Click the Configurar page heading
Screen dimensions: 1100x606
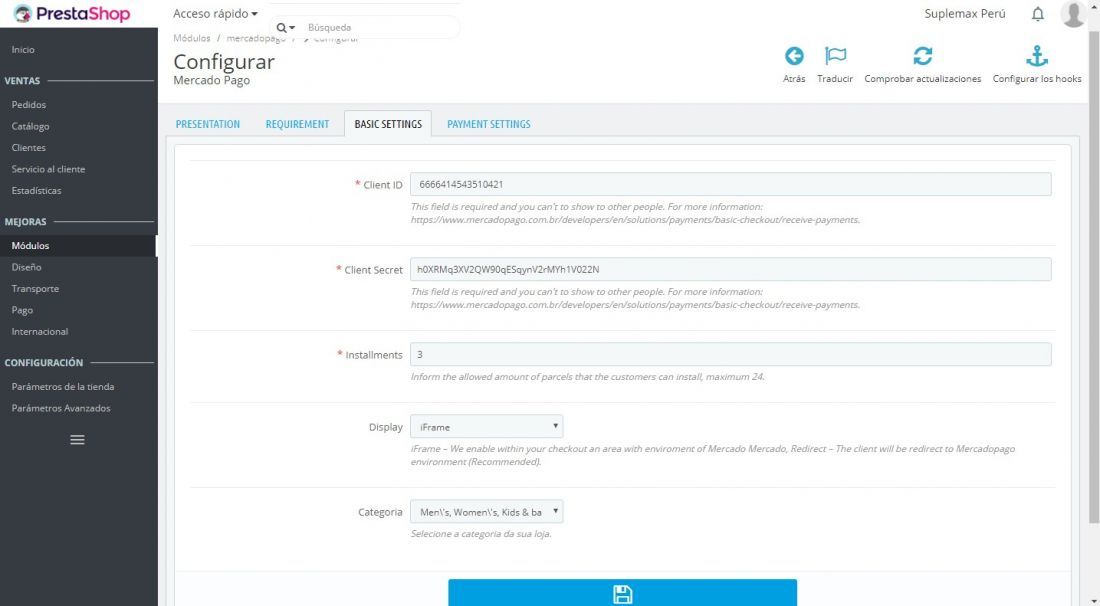pos(224,62)
